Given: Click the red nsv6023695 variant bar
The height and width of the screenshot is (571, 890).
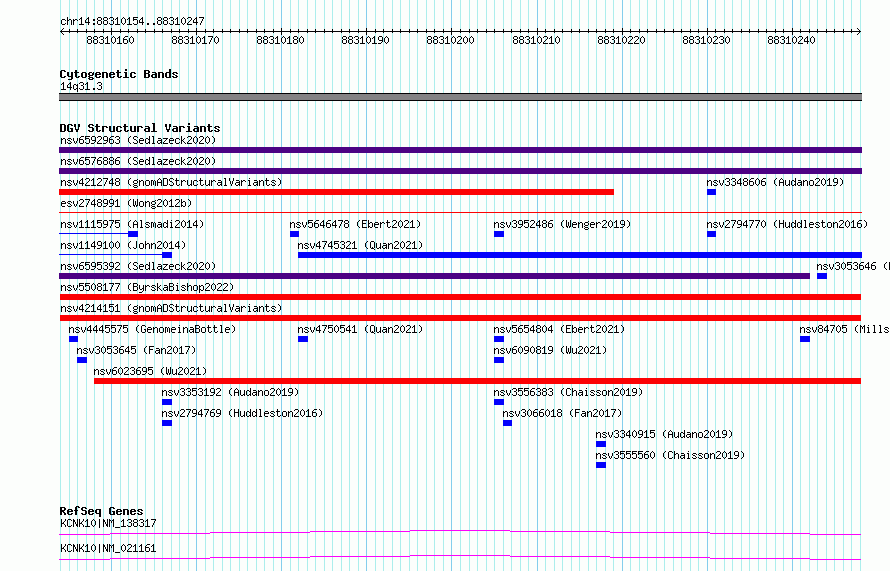Looking at the screenshot, I should point(477,381).
